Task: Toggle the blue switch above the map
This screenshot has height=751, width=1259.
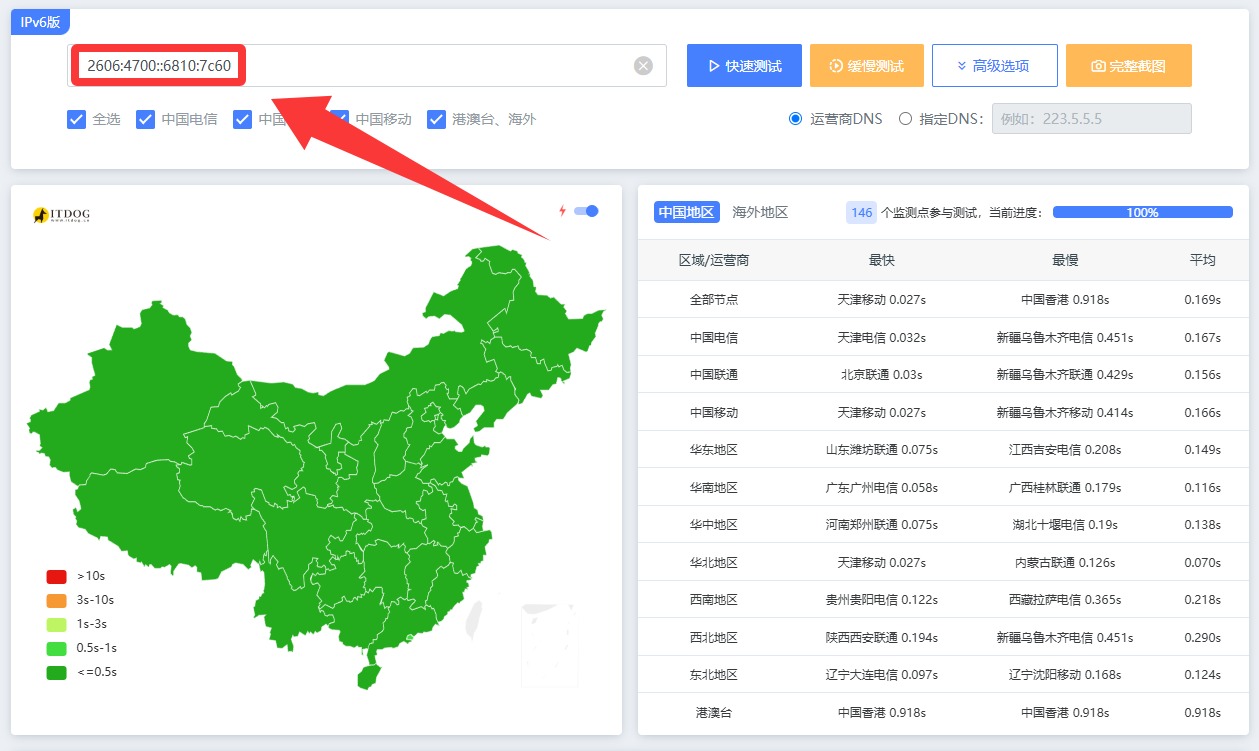Action: tap(586, 211)
